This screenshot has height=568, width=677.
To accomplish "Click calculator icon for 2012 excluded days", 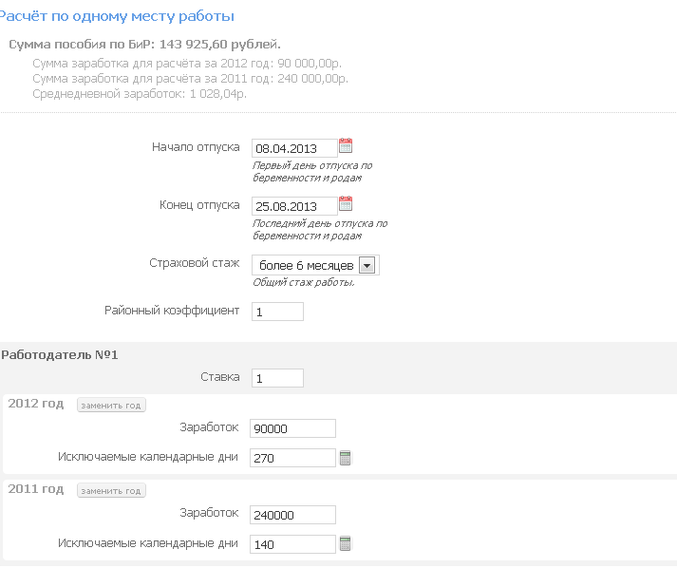I will click(346, 458).
